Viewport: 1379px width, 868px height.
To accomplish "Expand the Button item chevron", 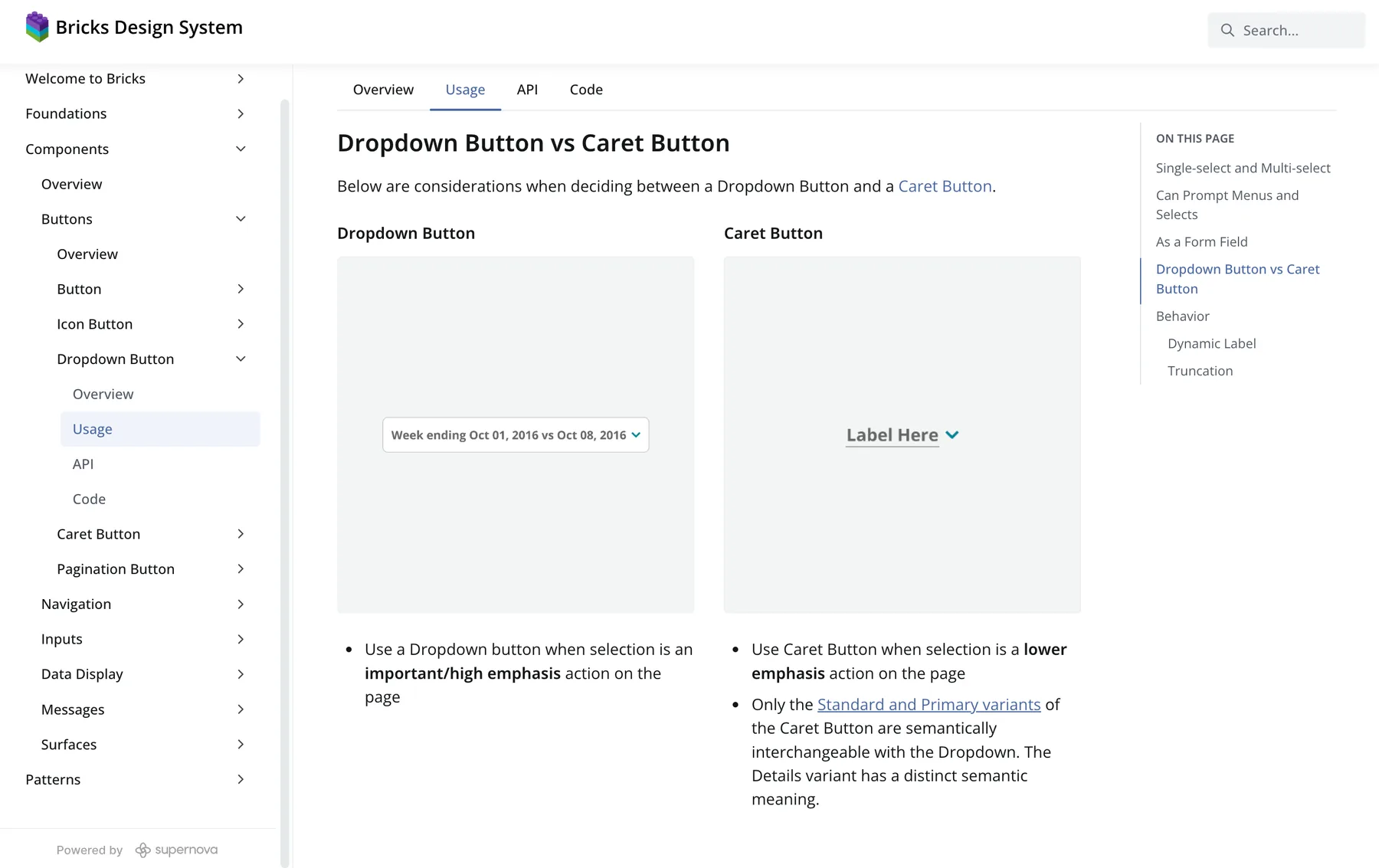I will coord(241,289).
